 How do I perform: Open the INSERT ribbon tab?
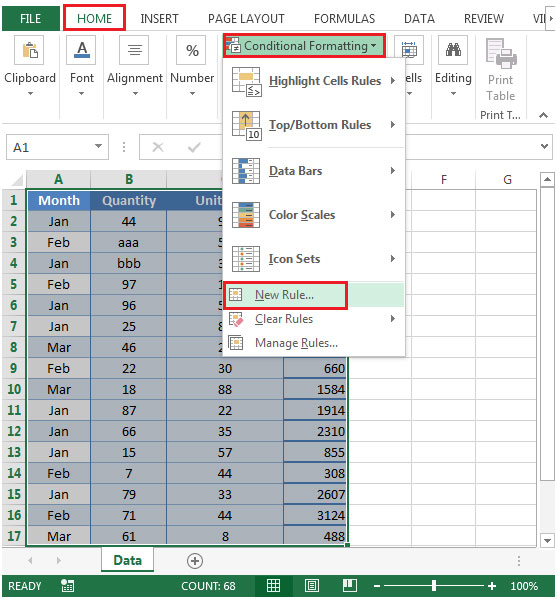pos(159,18)
